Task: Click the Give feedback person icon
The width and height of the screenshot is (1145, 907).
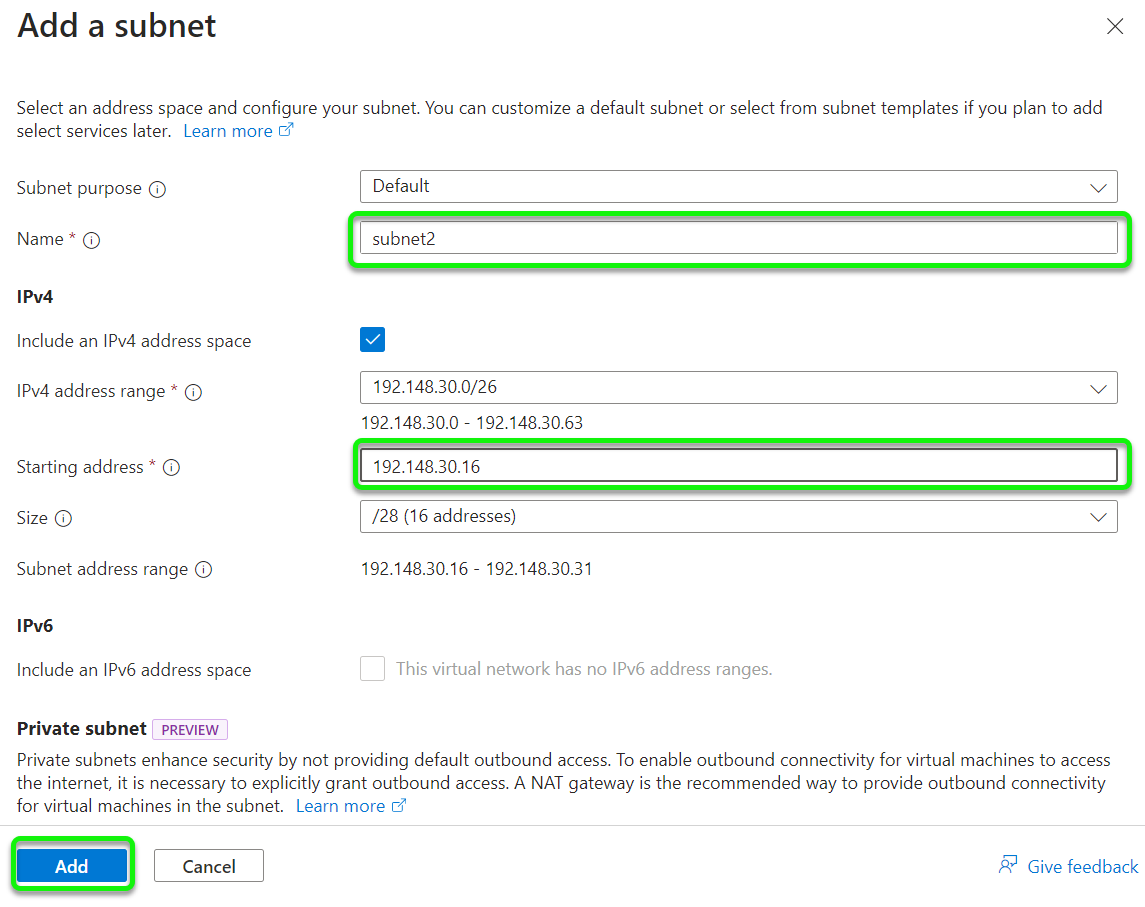Action: pos(1007,866)
